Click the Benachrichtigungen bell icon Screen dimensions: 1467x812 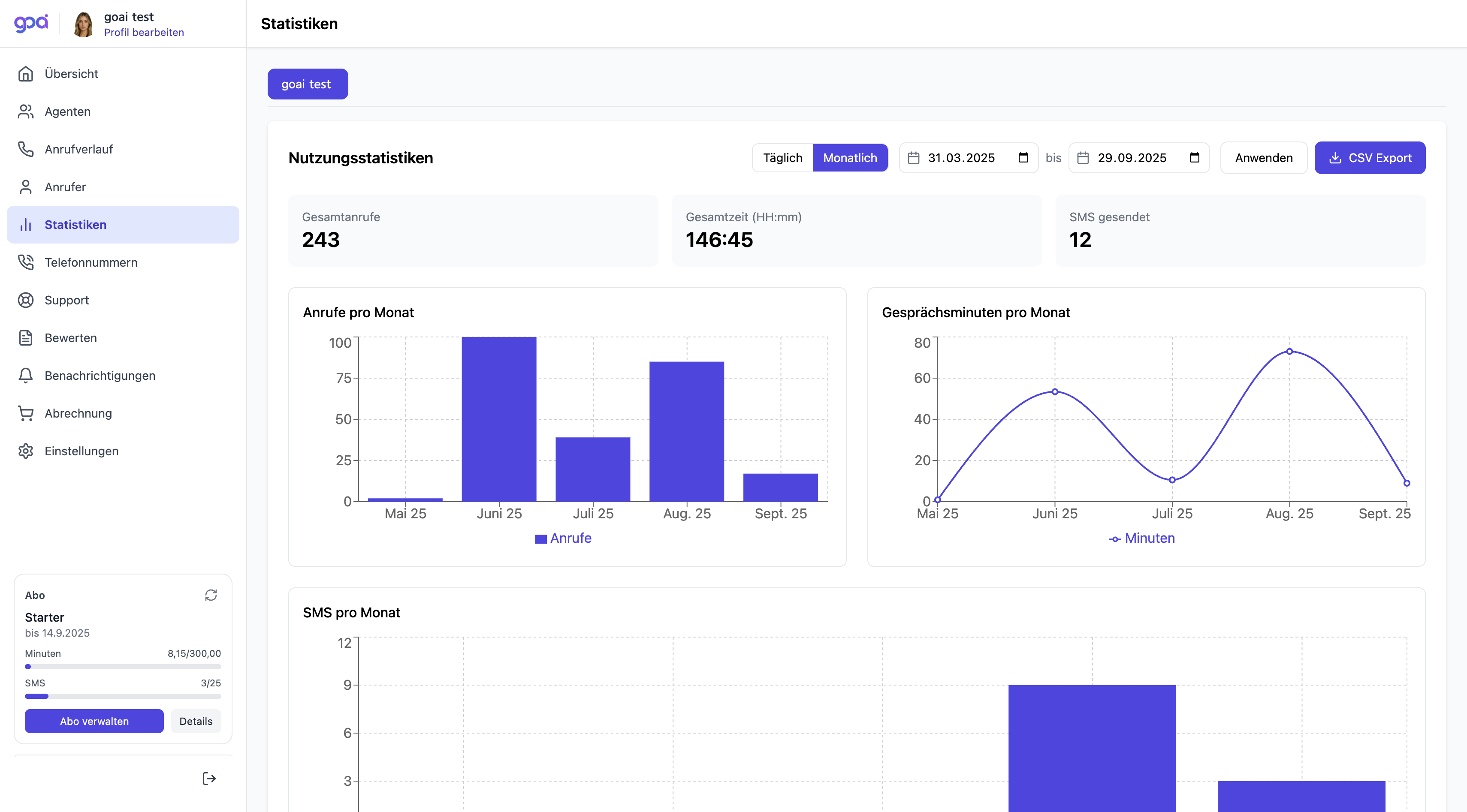(26, 376)
